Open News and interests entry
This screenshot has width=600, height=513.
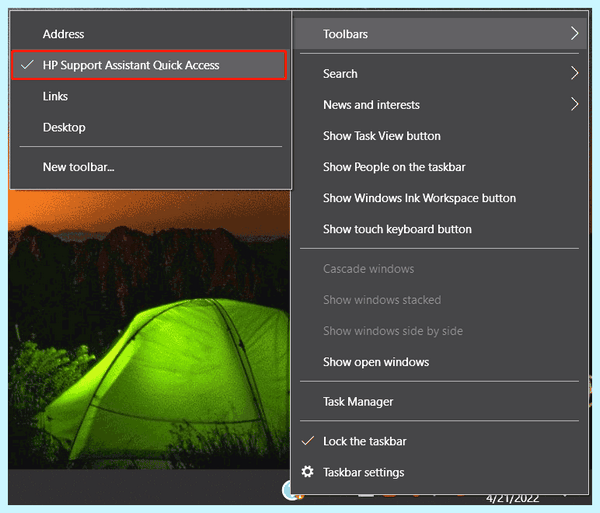click(x=440, y=104)
